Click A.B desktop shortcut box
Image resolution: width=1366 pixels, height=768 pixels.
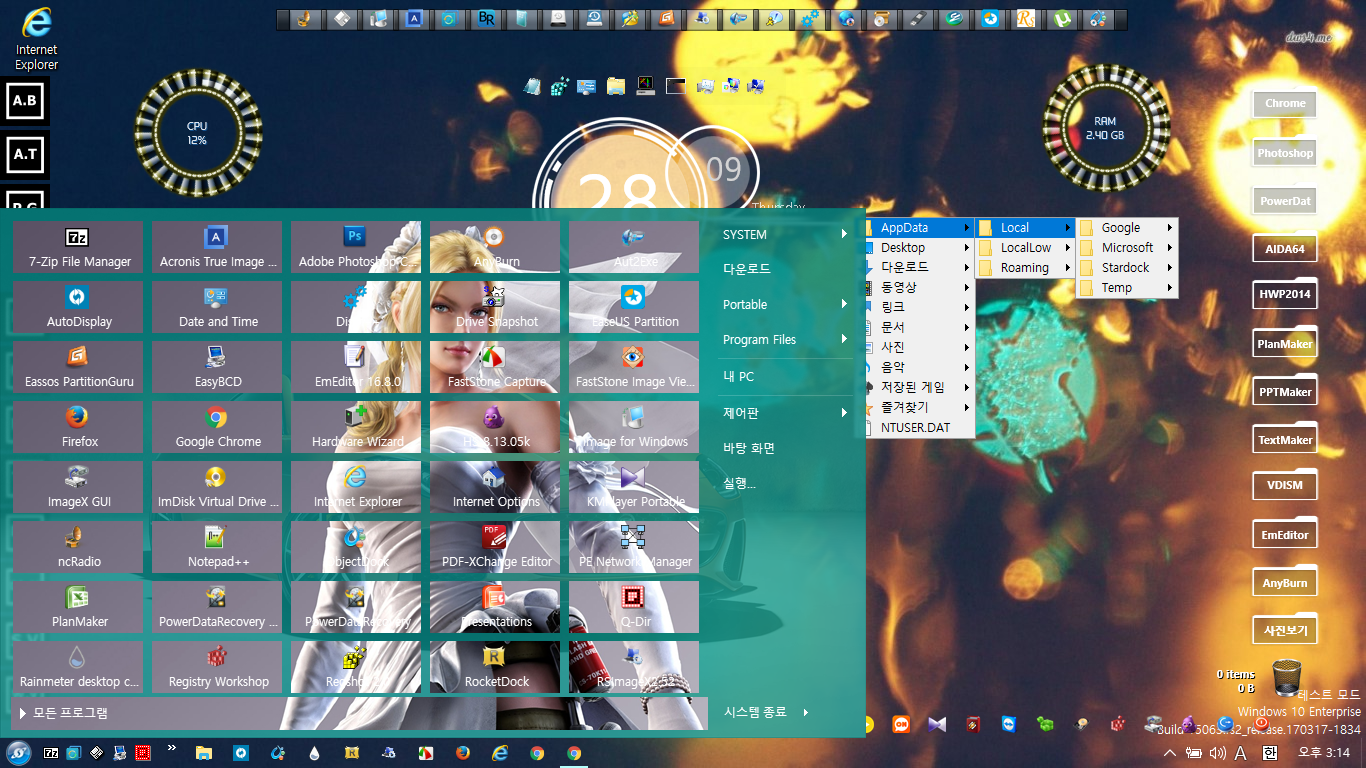coord(25,101)
